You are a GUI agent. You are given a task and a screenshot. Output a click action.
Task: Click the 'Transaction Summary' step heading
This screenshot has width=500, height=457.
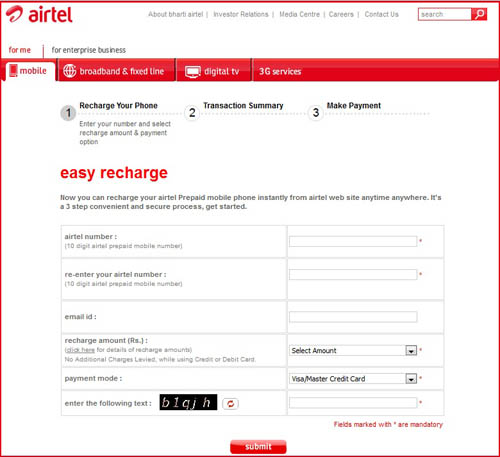243,105
